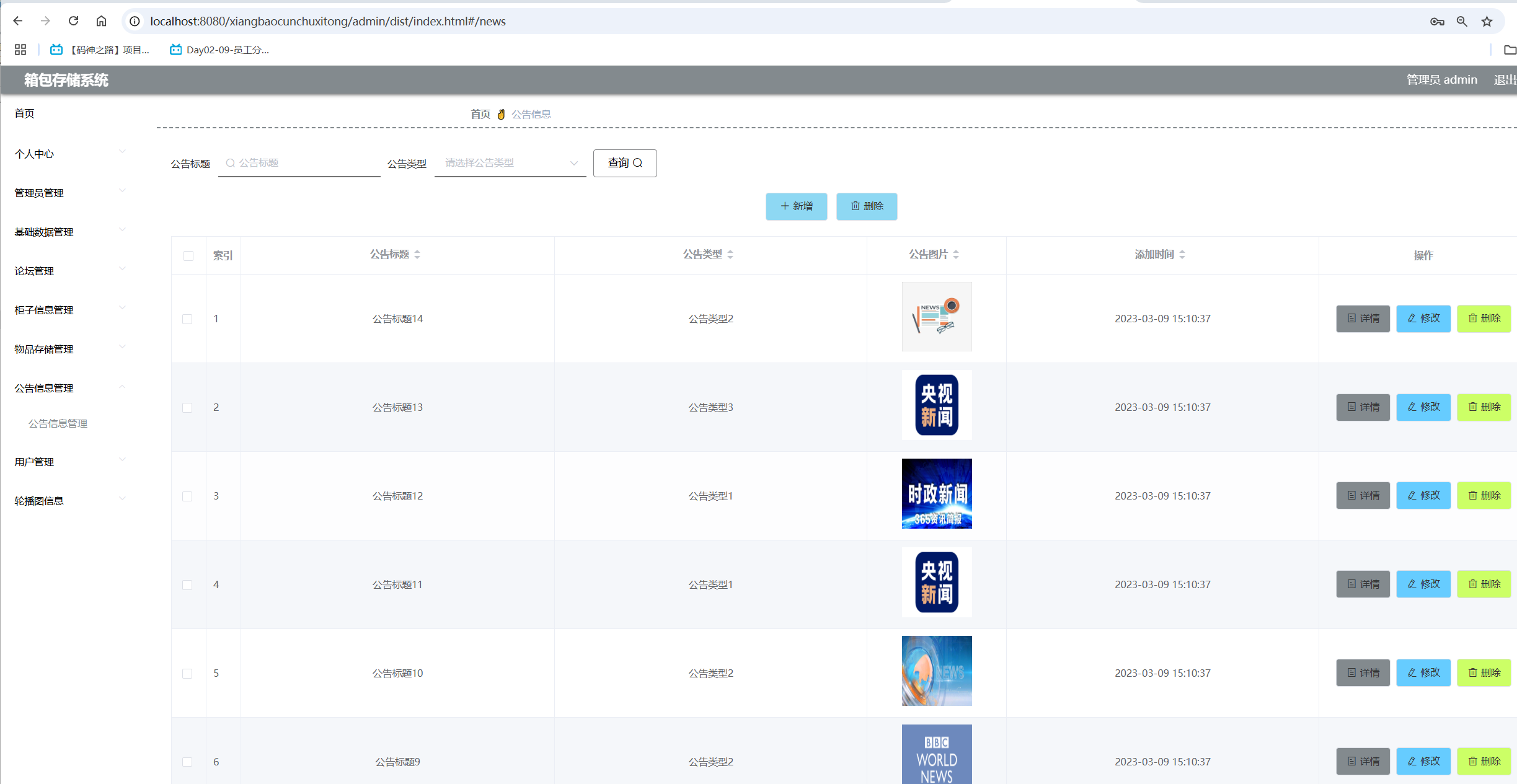Viewport: 1517px width, 784px height.
Task: Click into the 公告标题 search field
Action: [299, 163]
